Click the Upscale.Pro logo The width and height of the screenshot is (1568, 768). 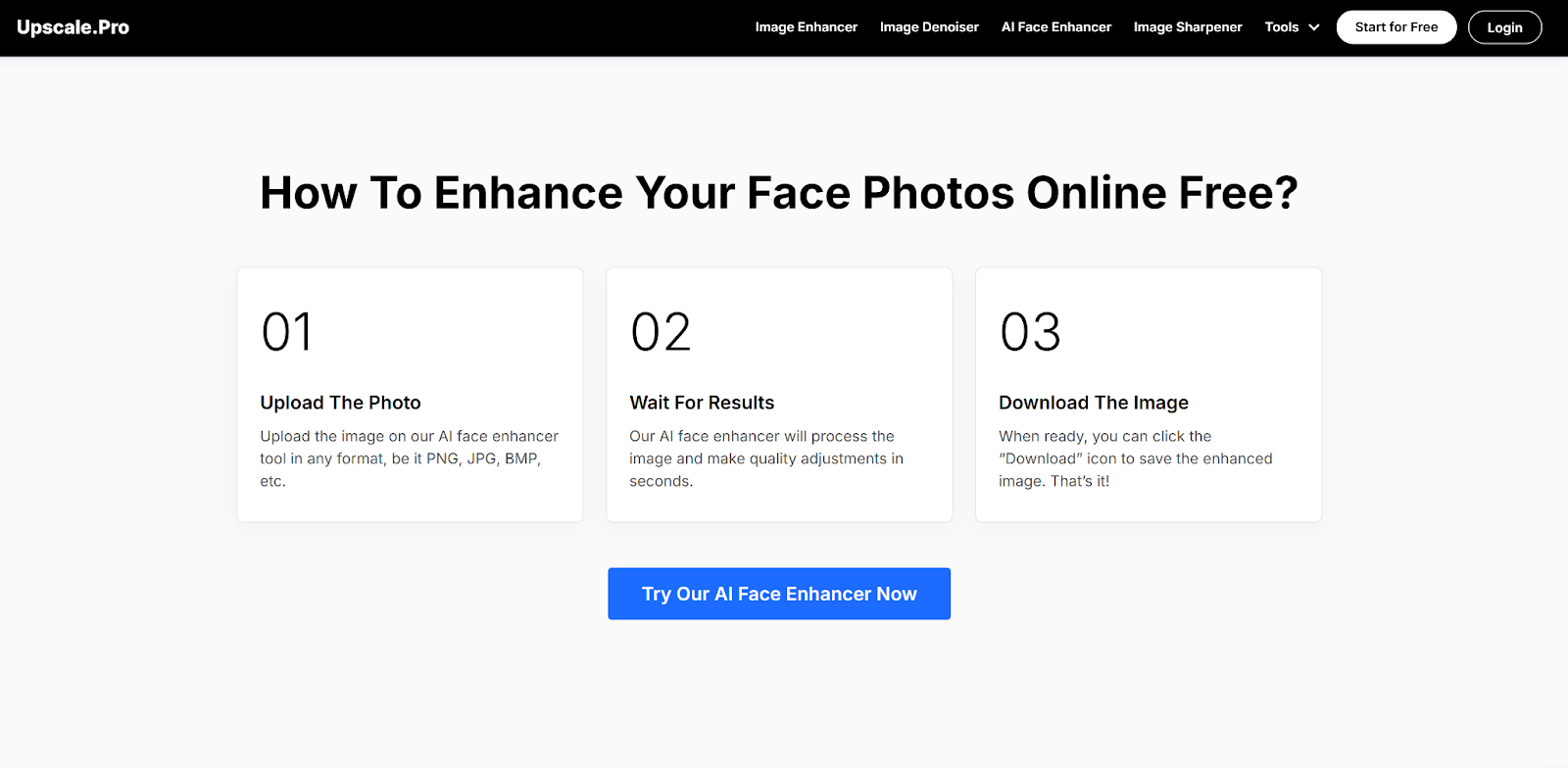[73, 27]
